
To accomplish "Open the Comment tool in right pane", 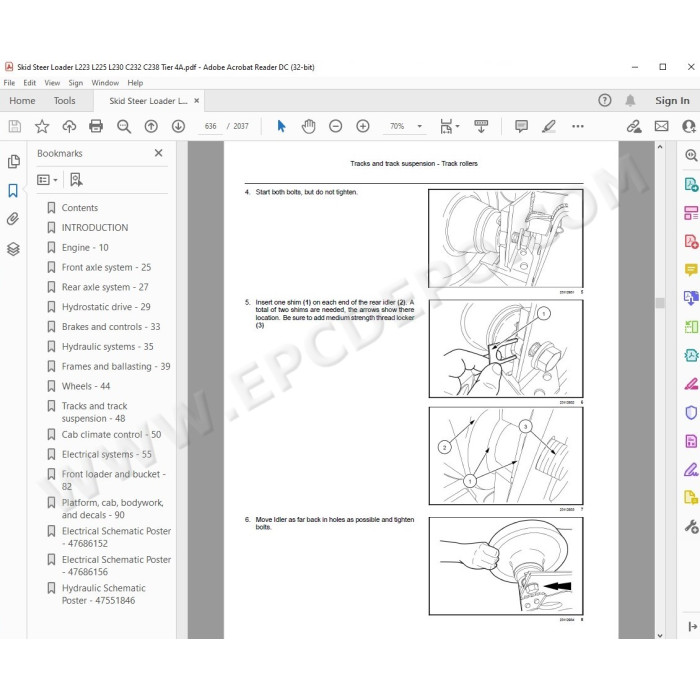I will pyautogui.click(x=691, y=270).
